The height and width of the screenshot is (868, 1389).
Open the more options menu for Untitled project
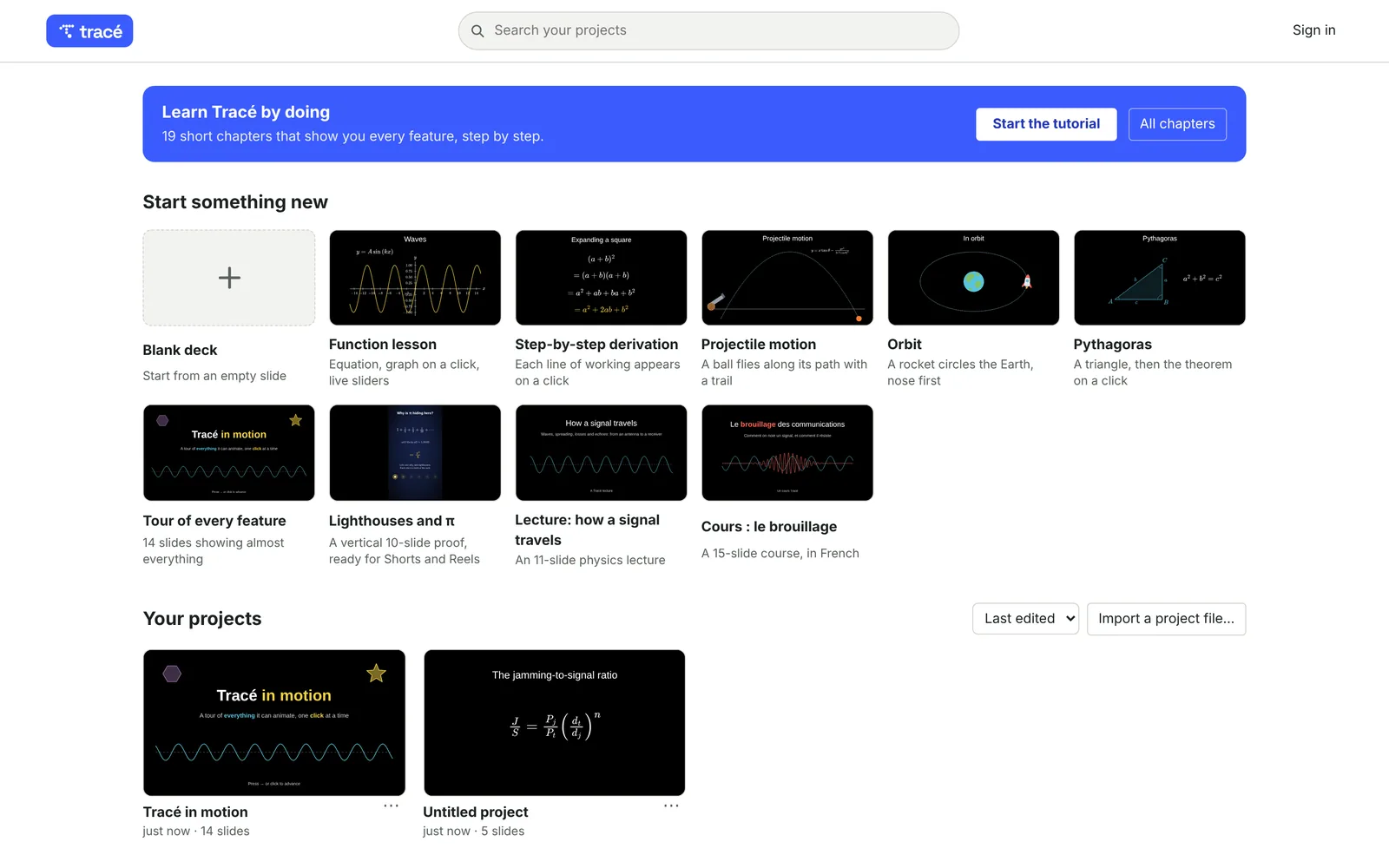point(671,806)
